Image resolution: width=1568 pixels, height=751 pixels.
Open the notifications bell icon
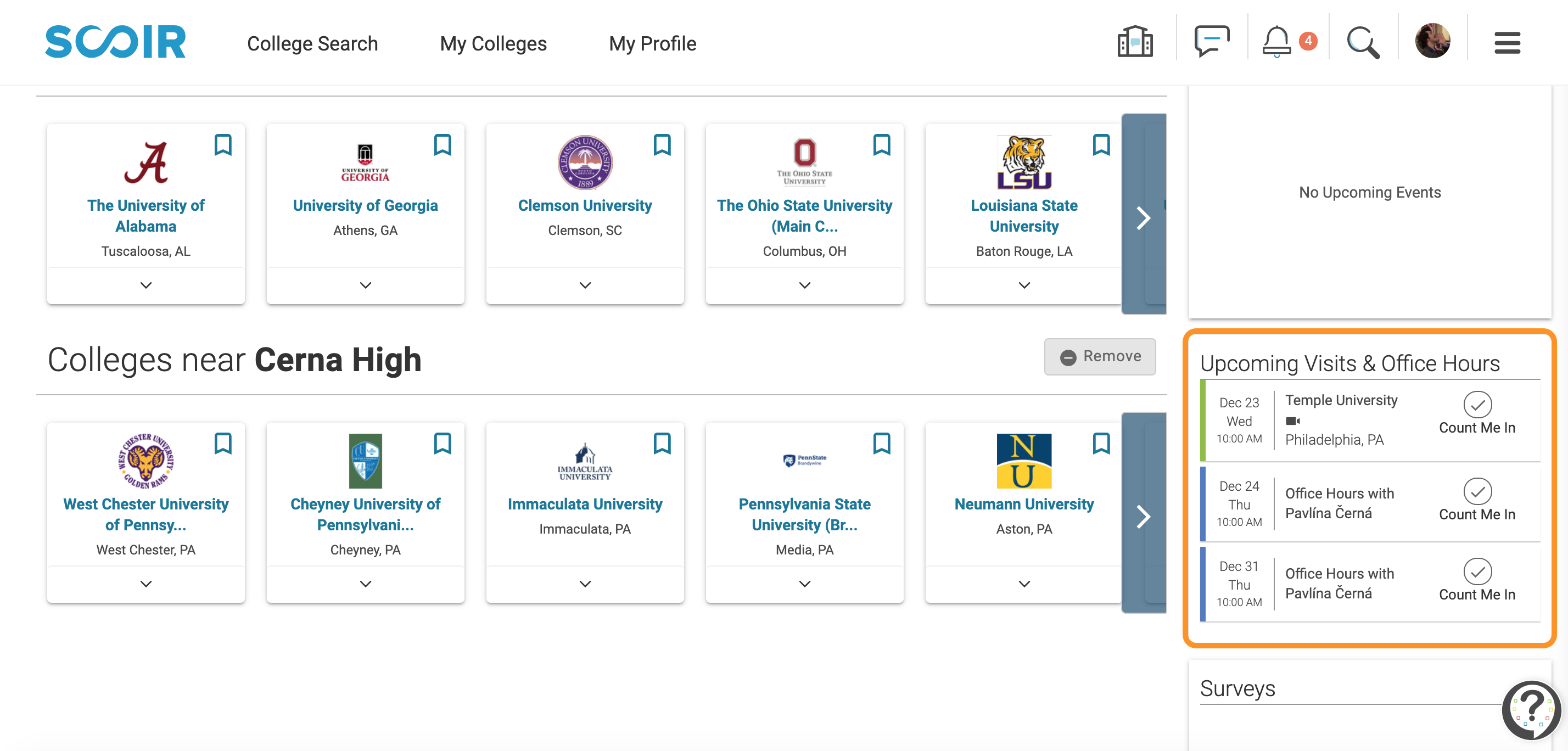pyautogui.click(x=1276, y=42)
